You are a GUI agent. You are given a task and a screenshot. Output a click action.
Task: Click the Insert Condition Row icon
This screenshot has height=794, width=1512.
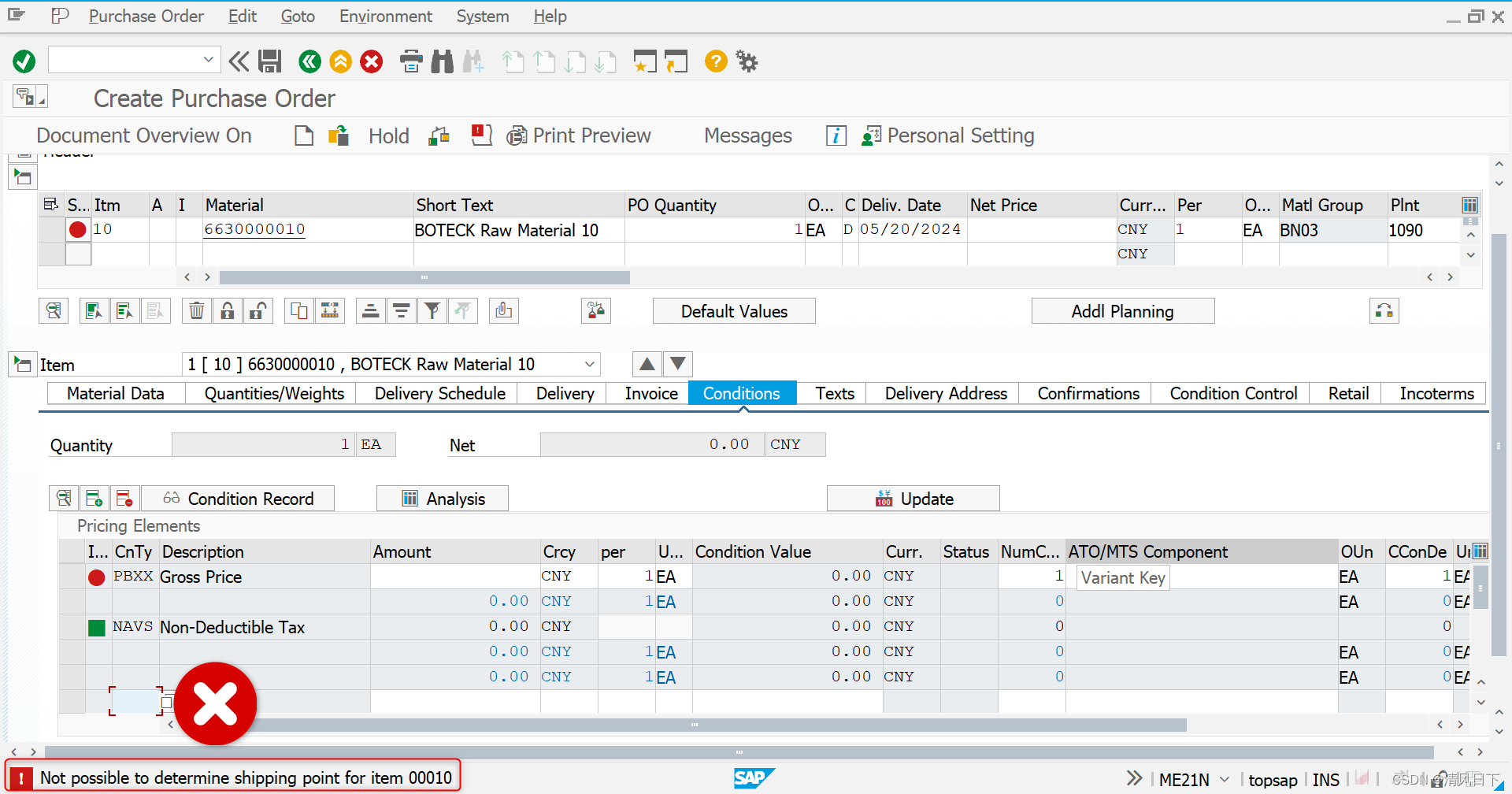94,499
